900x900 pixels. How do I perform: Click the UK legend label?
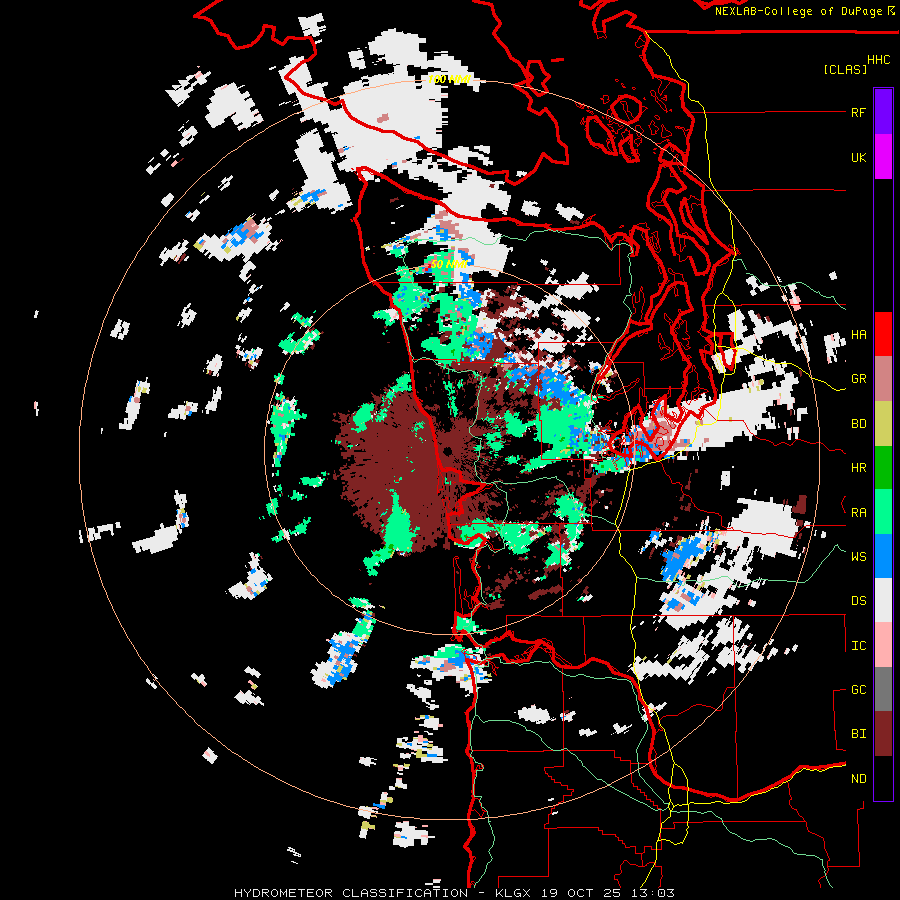pyautogui.click(x=859, y=157)
